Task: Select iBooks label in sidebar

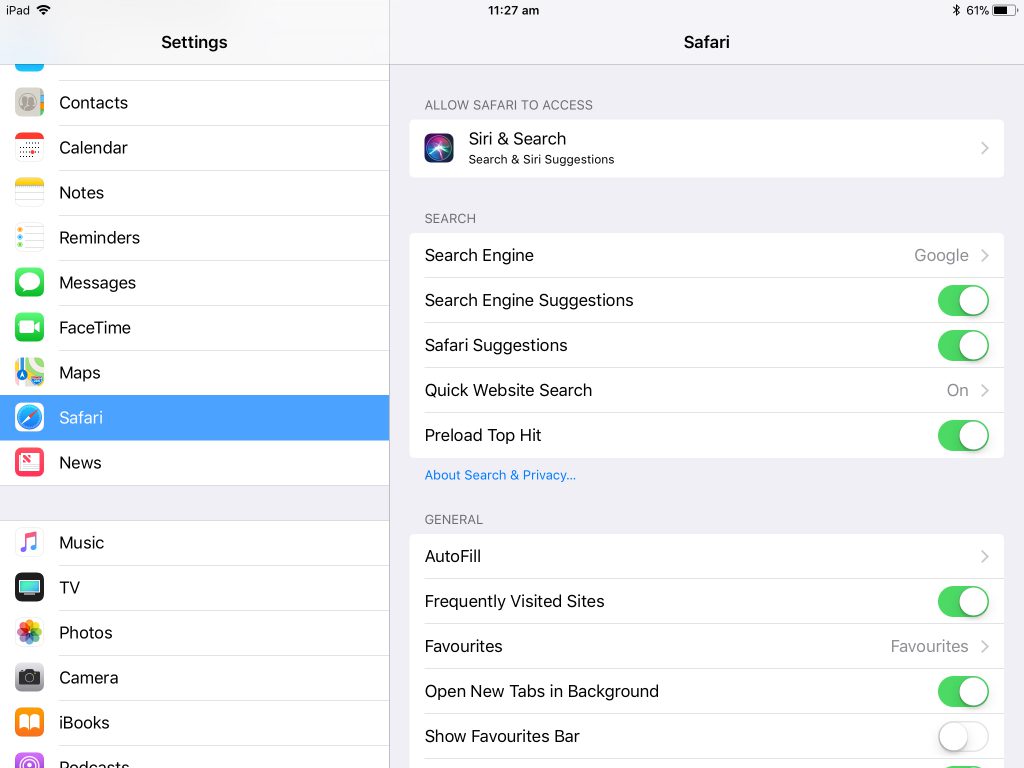Action: pos(84,723)
